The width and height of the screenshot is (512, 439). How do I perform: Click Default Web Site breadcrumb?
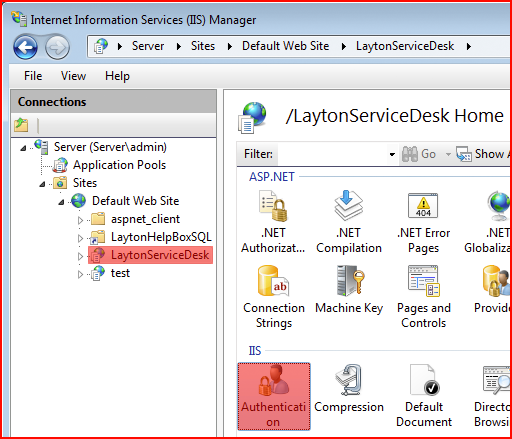pos(286,46)
